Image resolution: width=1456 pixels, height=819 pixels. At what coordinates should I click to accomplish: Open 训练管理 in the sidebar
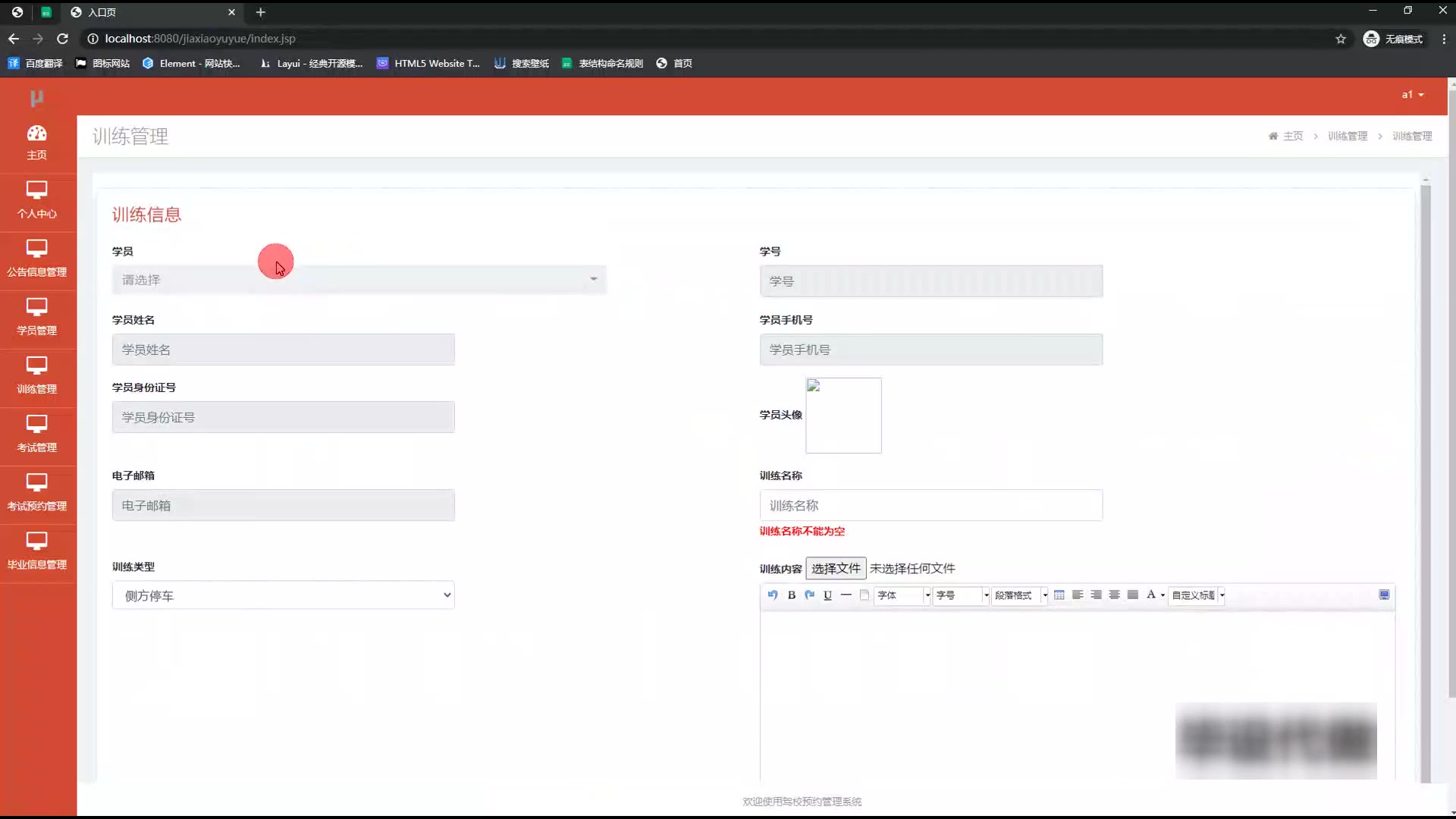(x=37, y=376)
